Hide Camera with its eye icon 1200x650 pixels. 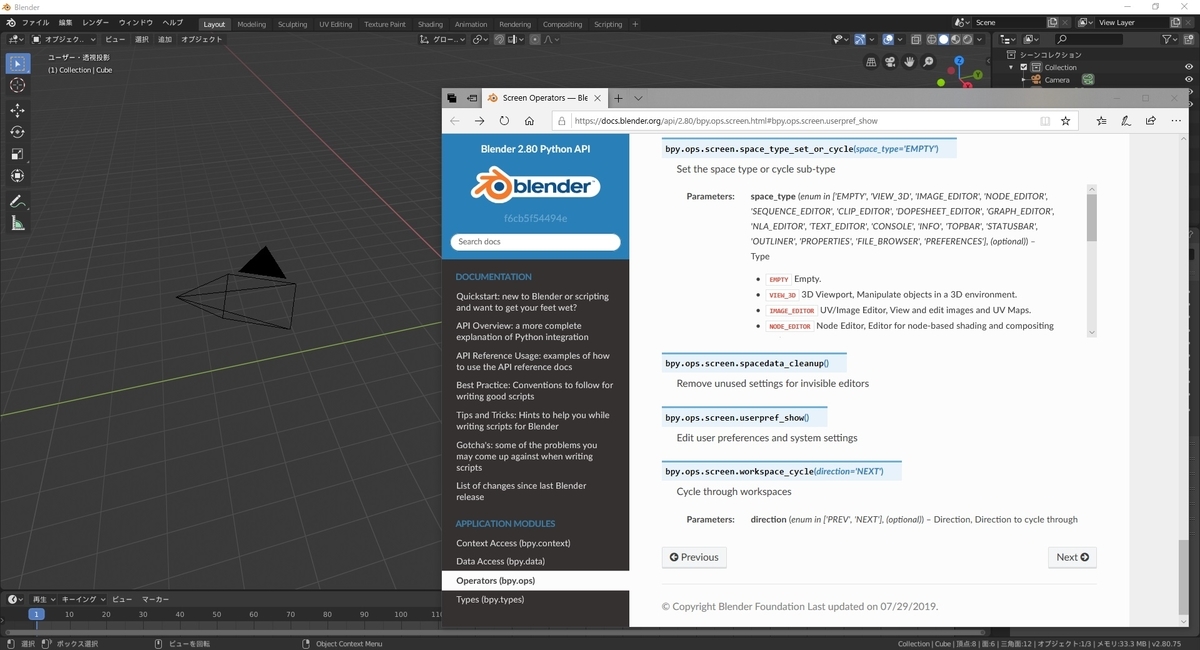click(1189, 80)
